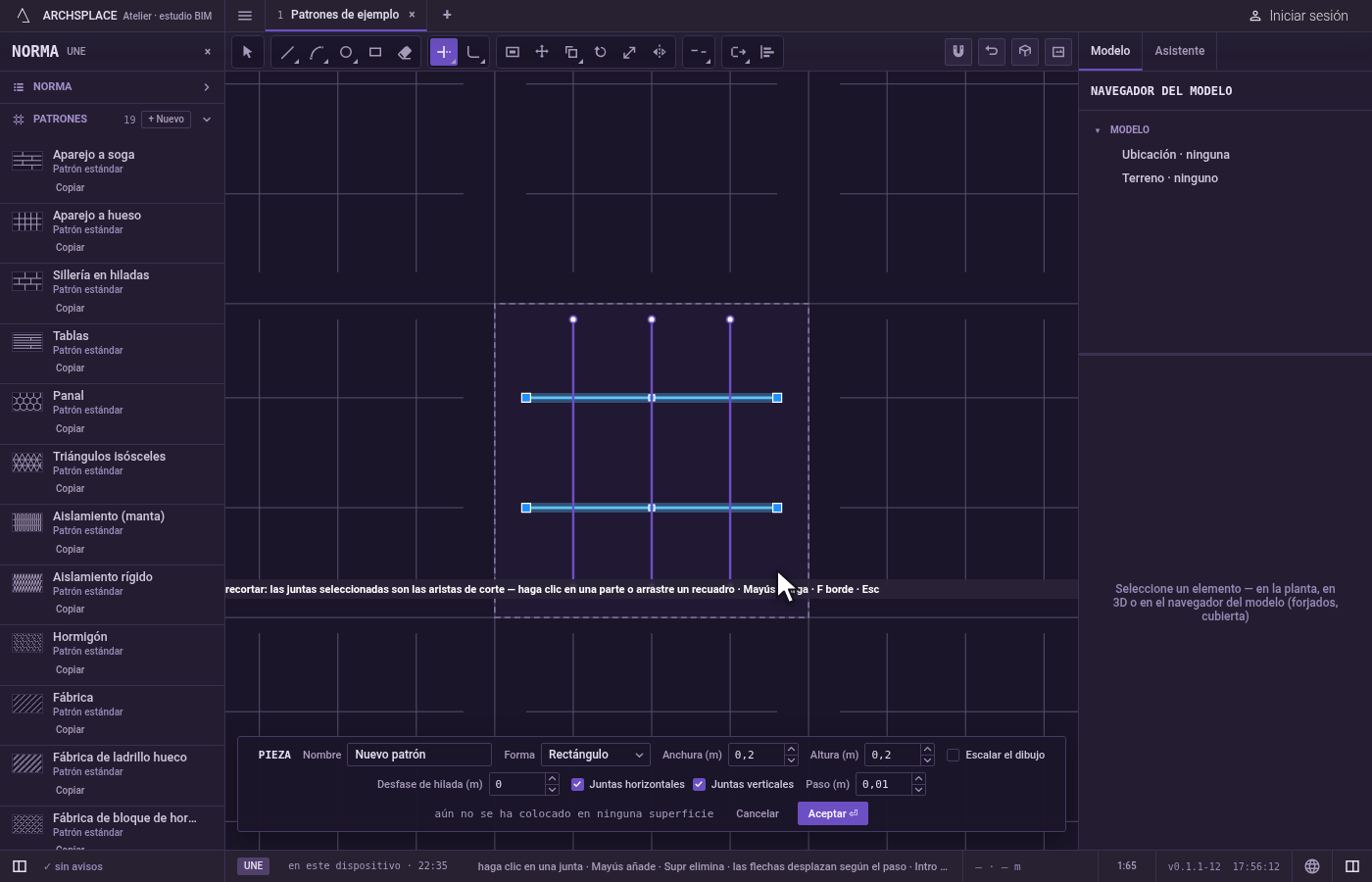Collapse the PATRONES section chevron

(207, 120)
